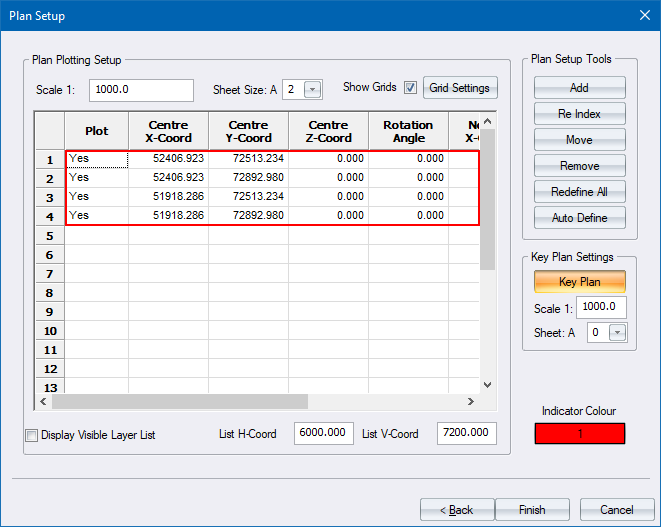Click the horizontal scrollbar right arrow
The width and height of the screenshot is (661, 527).
471,401
